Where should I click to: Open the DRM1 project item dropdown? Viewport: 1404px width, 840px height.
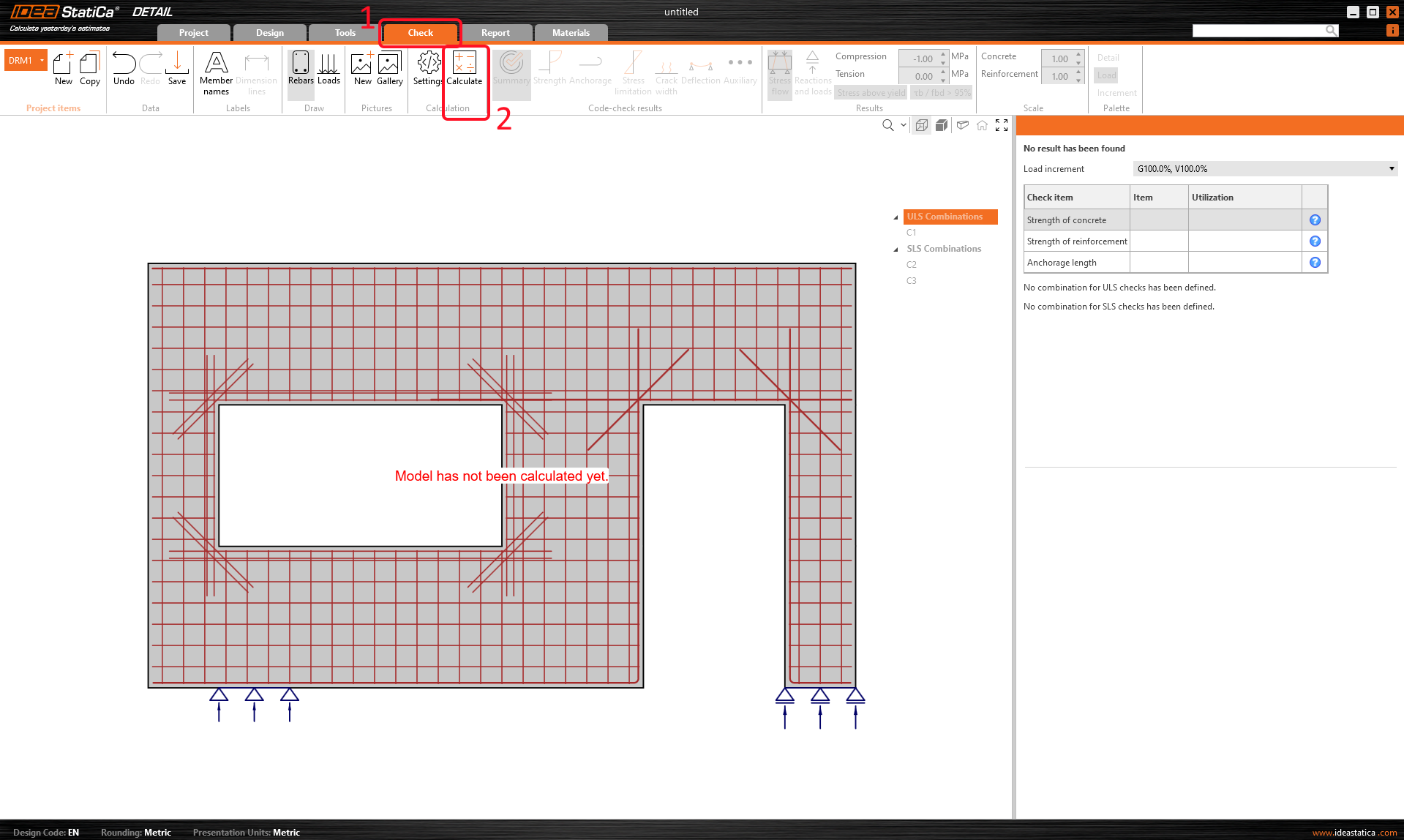coord(42,61)
